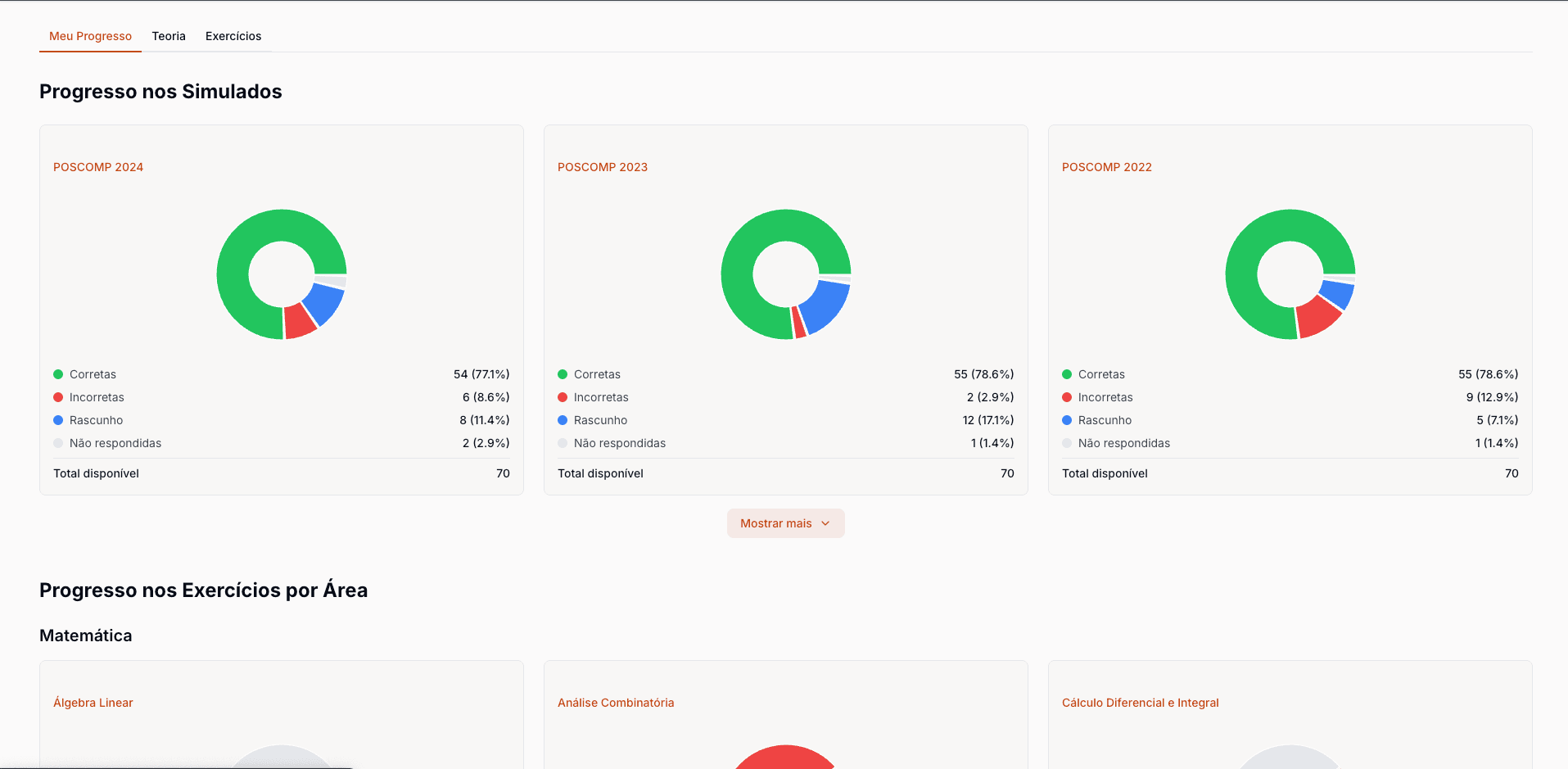Click red Incorretas dot in POSCOMP 2022
Viewport: 1568px width, 769px height.
(x=1067, y=397)
